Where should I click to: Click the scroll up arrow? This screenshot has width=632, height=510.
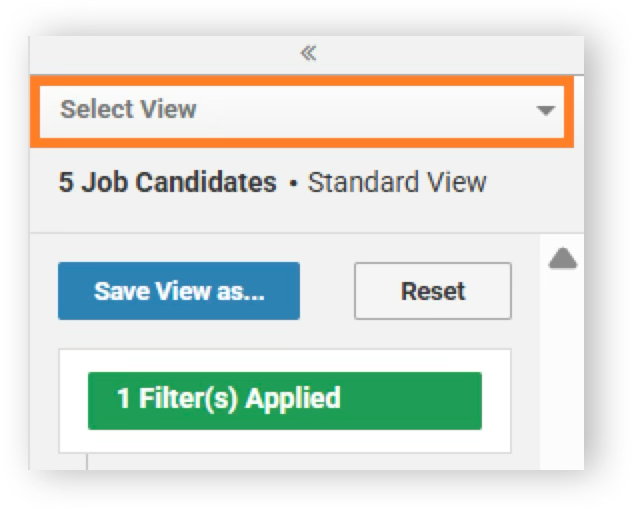point(563,258)
